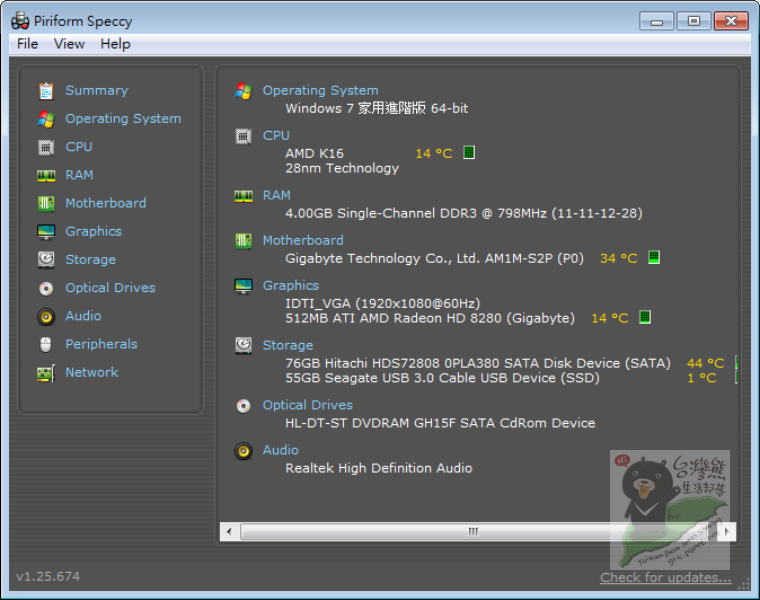Open the RAM section from sidebar
Screen dimensions: 760x600
point(79,175)
